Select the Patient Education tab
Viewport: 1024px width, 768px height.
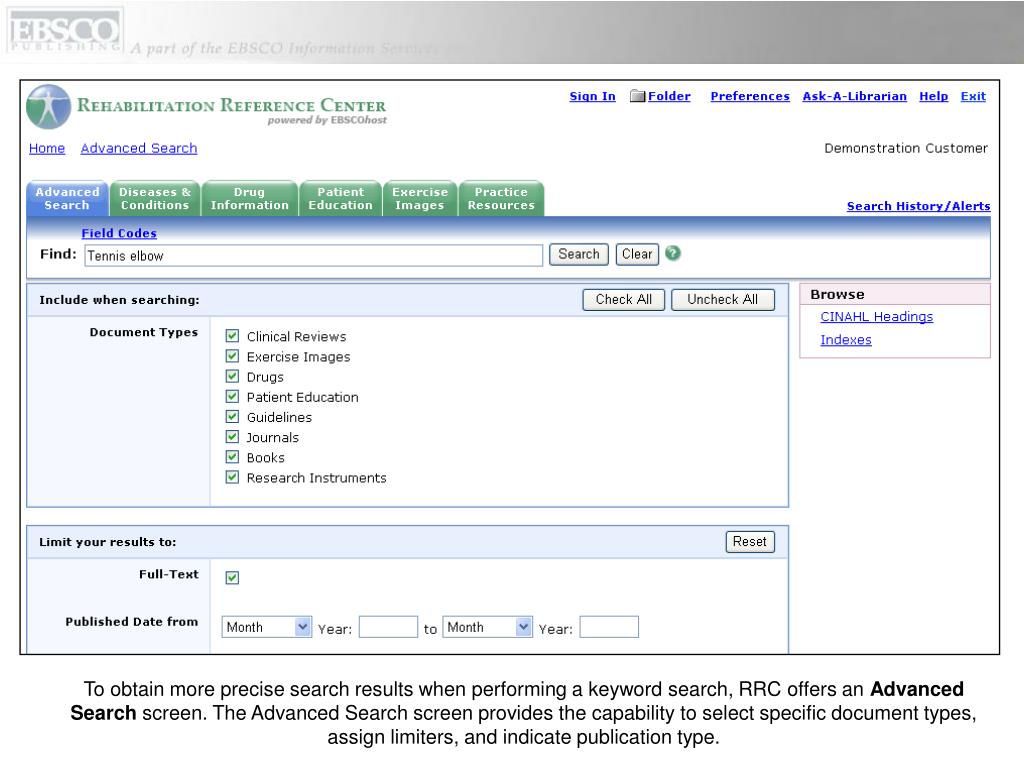pos(340,199)
